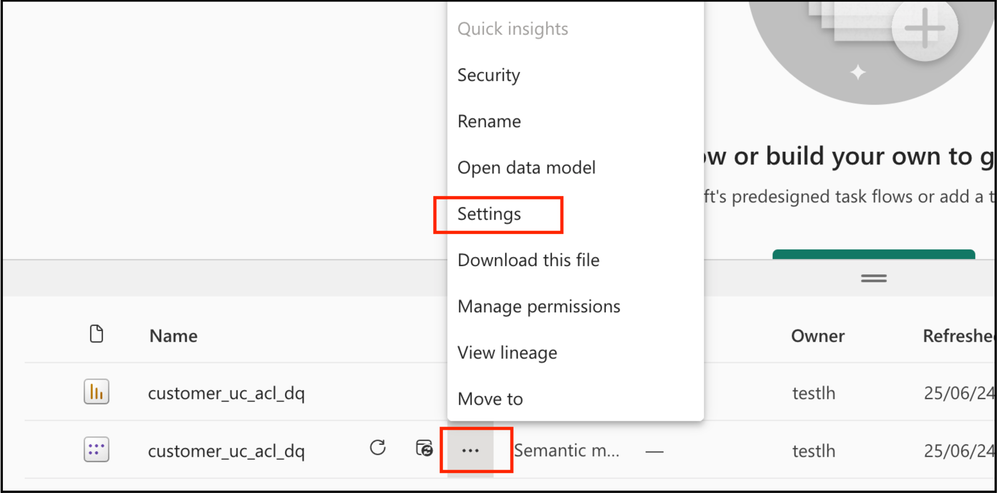Click the file type column header icon
This screenshot has width=998, height=493.
pyautogui.click(x=96, y=333)
